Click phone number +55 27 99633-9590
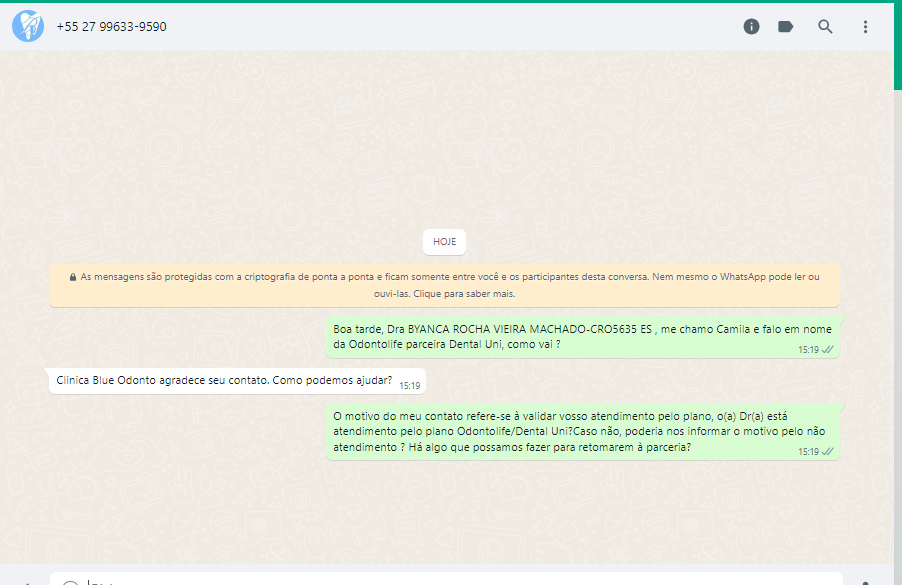The height and width of the screenshot is (585, 902). 112,26
